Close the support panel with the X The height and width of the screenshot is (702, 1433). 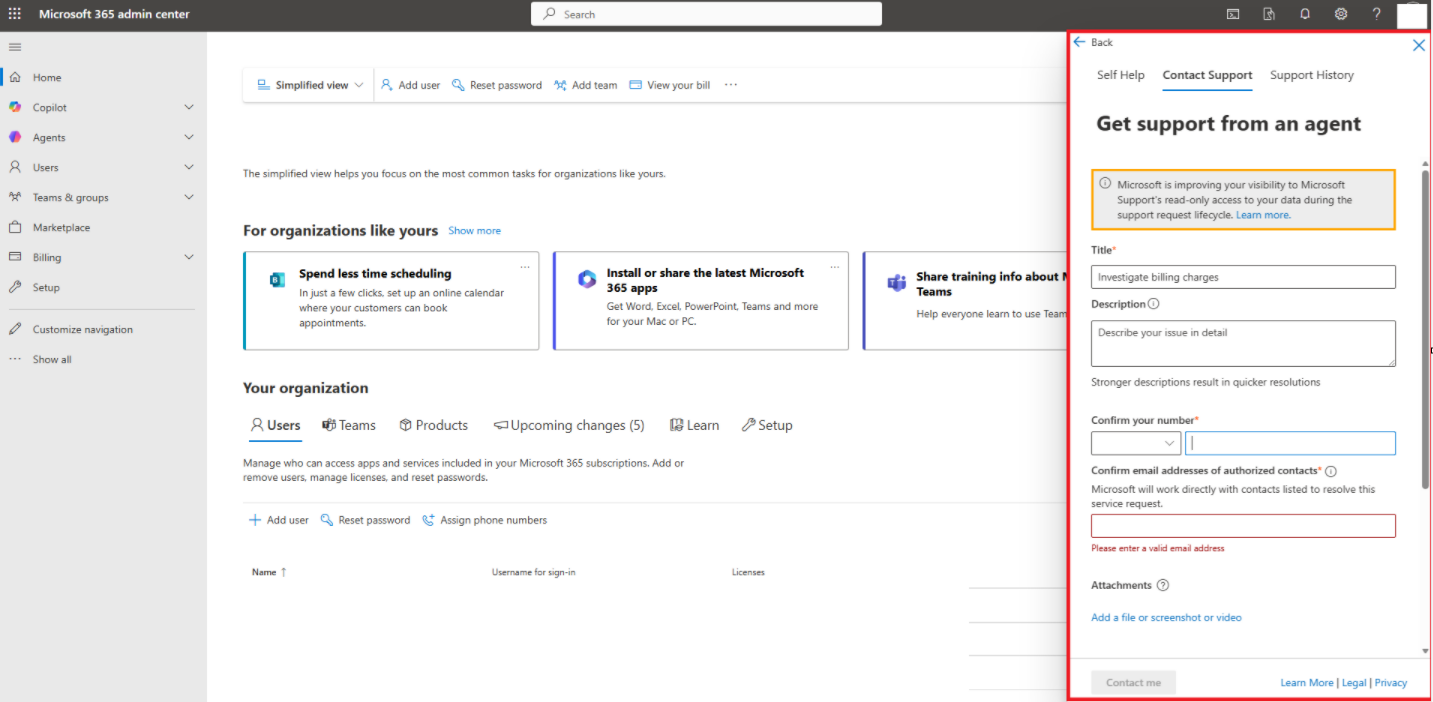click(x=1418, y=45)
